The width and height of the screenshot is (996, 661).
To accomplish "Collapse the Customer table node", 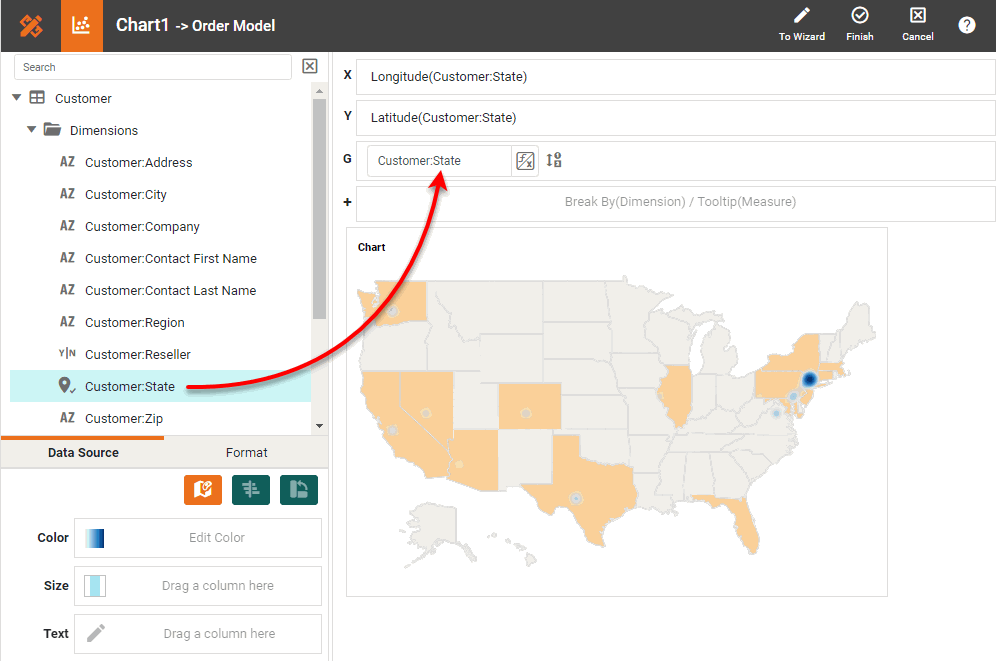I will [x=15, y=98].
